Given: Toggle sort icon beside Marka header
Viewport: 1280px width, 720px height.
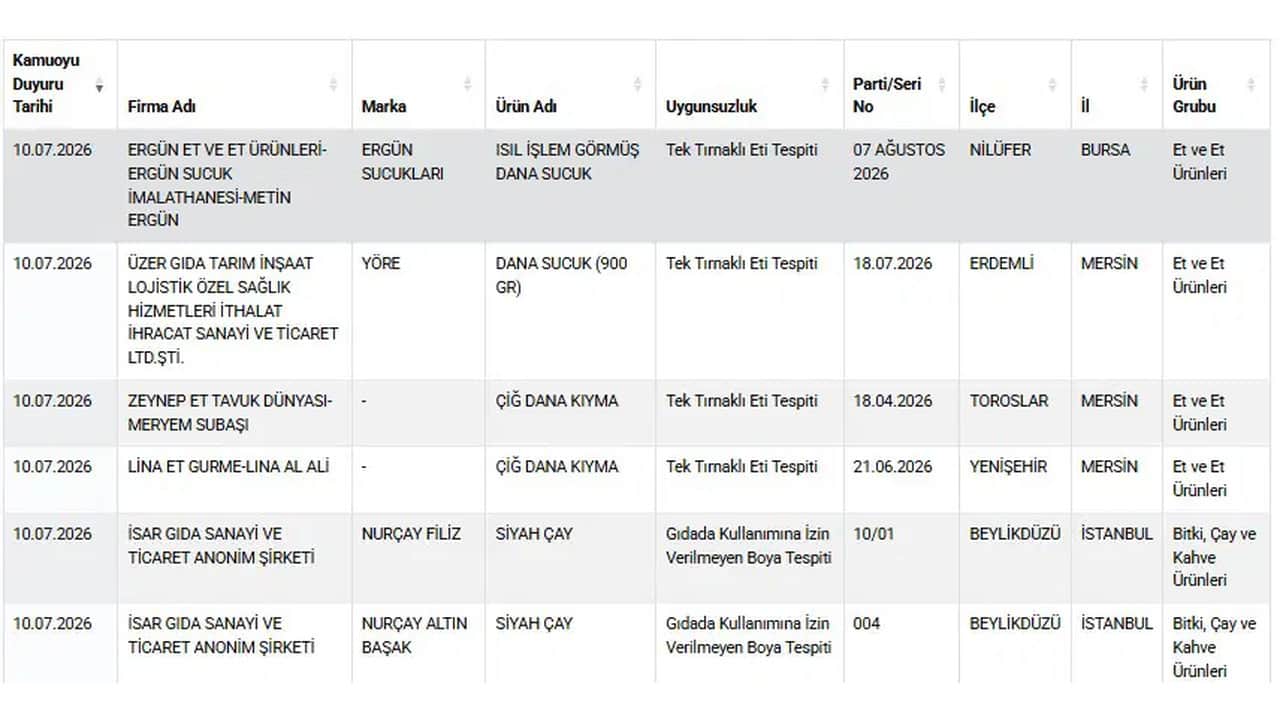Looking at the screenshot, I should (x=467, y=85).
